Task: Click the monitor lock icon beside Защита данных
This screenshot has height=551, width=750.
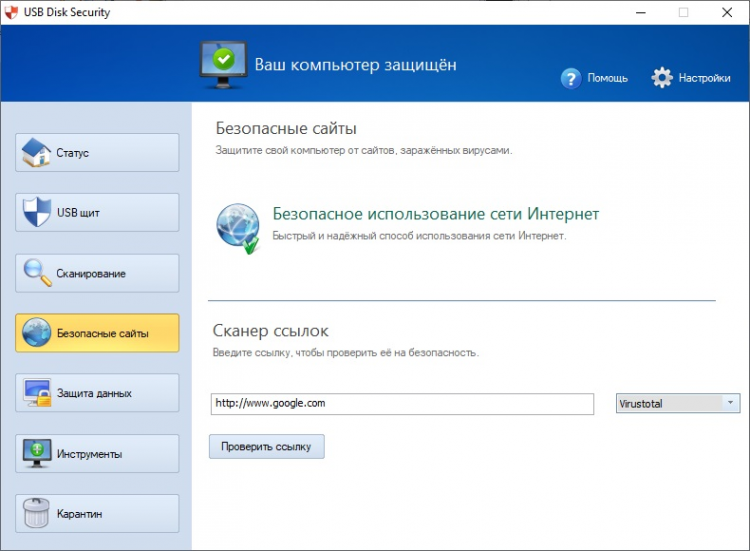Action: (x=37, y=393)
